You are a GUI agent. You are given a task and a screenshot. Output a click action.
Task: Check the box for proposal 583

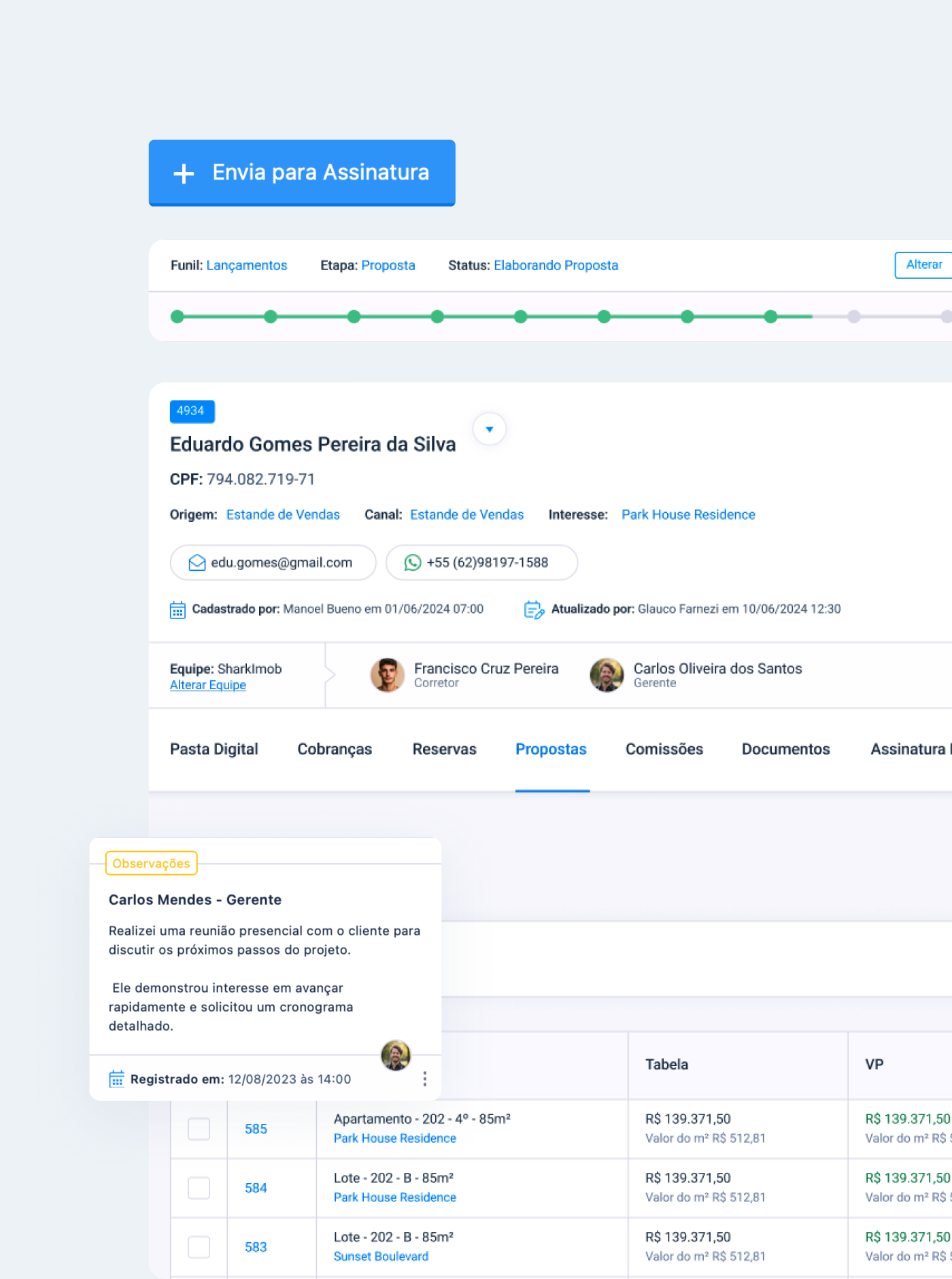(x=199, y=1248)
